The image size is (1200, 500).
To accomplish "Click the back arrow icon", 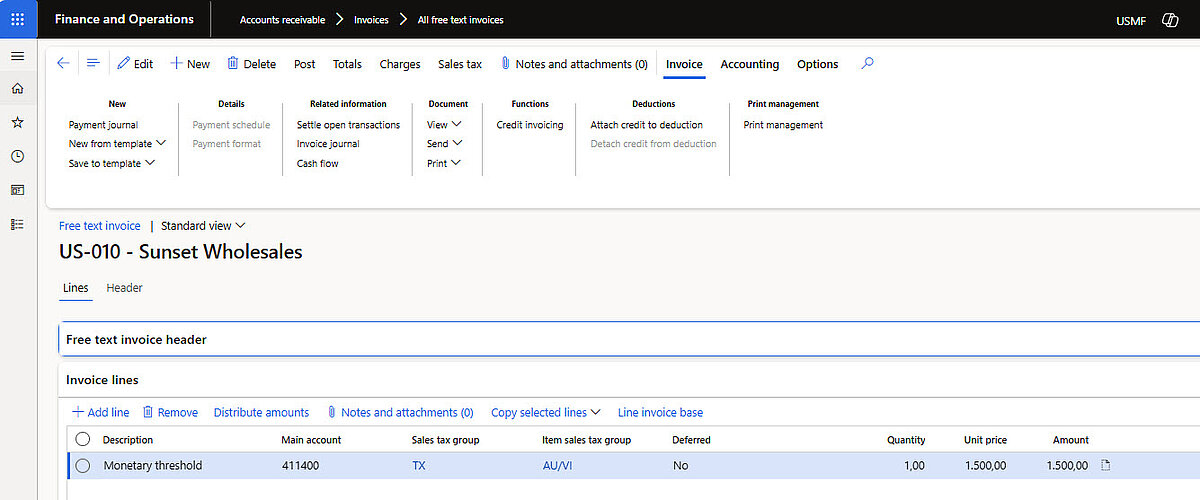I will pos(63,63).
